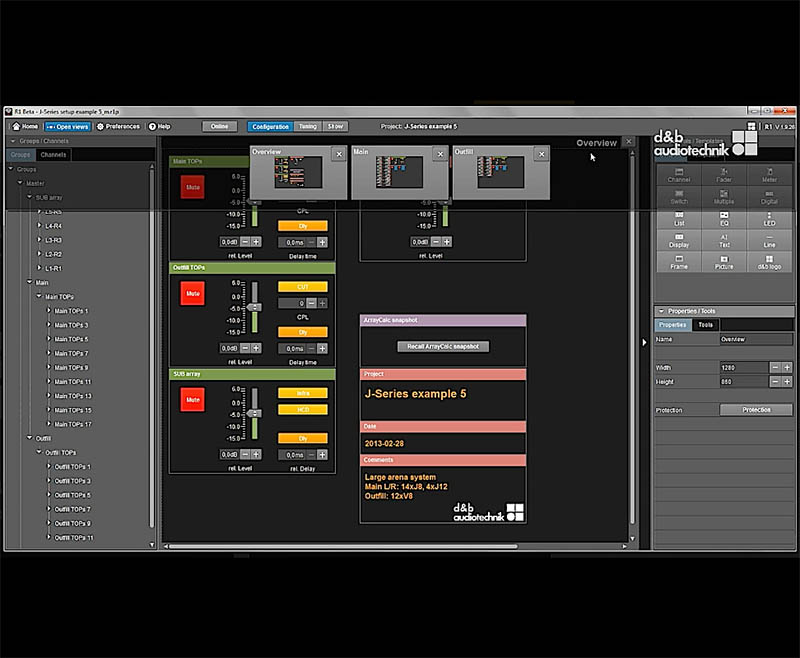Increase the Width value with plus
Viewport: 800px width, 658px height.
pyautogui.click(x=787, y=367)
